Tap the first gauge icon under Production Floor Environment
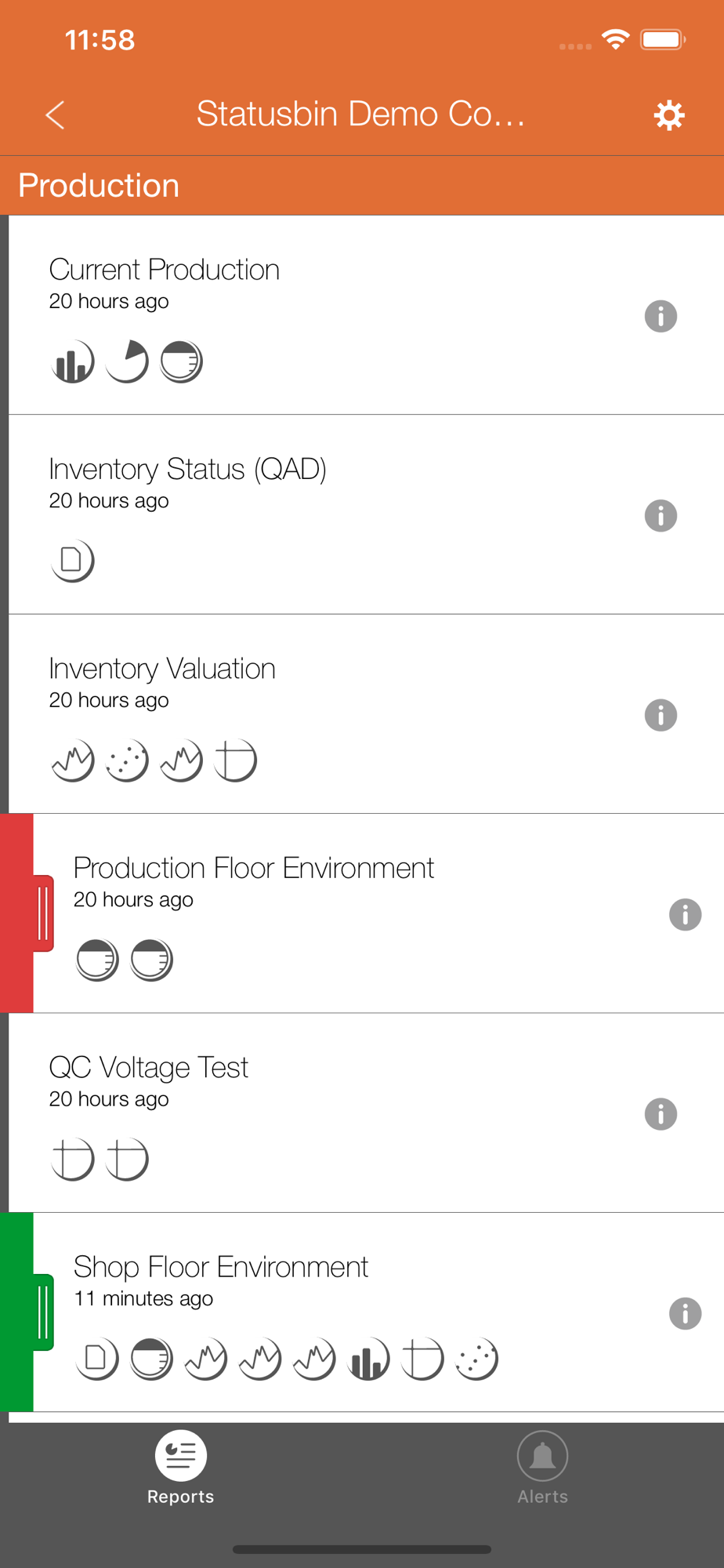 pyautogui.click(x=97, y=960)
